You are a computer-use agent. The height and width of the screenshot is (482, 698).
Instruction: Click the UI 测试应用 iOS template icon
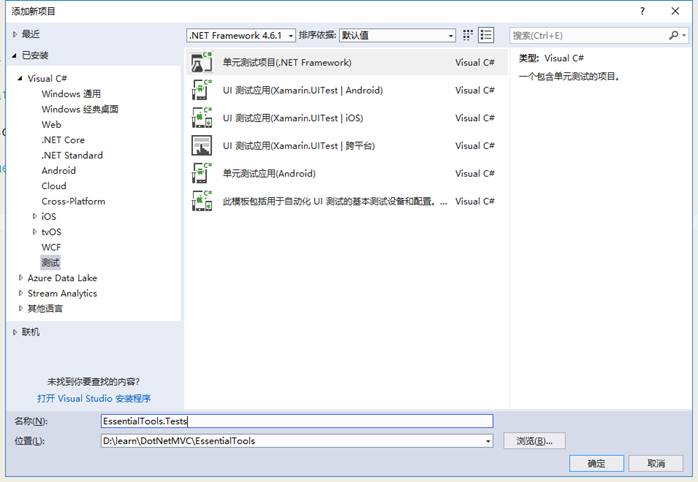point(202,117)
